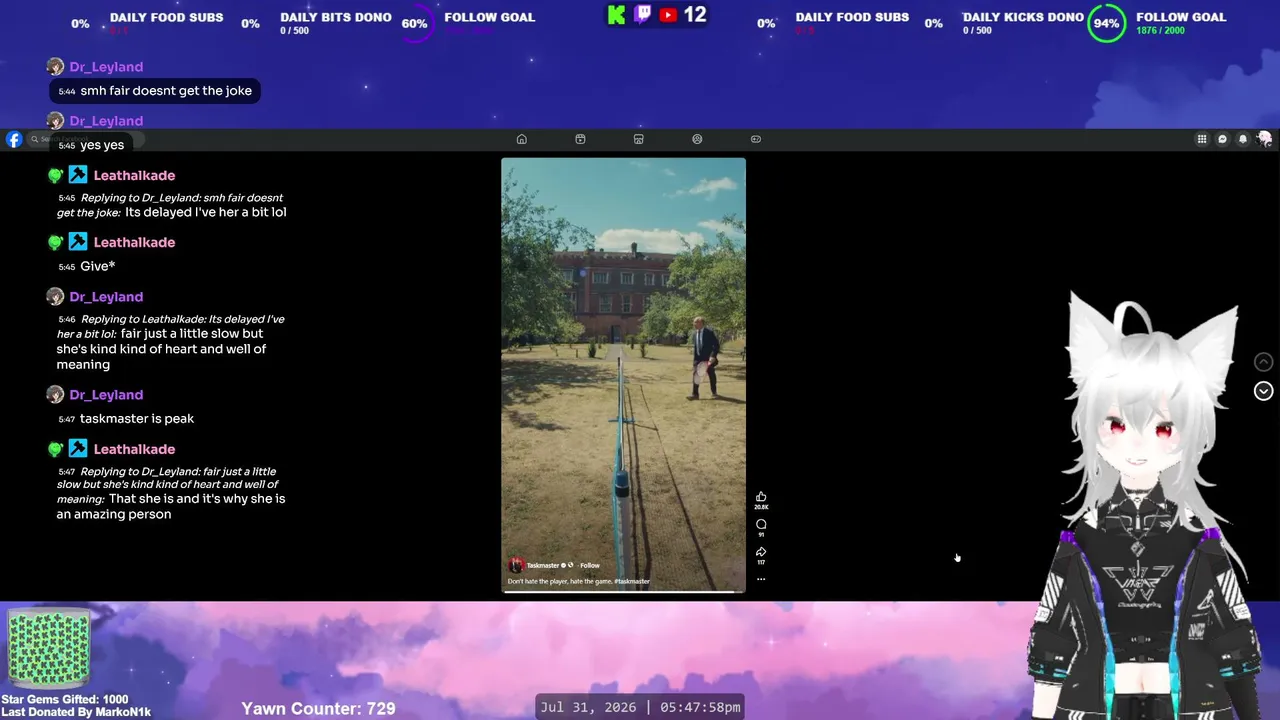Click the 94% follow goal progress ring
Image resolution: width=1280 pixels, height=720 pixels.
point(1106,23)
